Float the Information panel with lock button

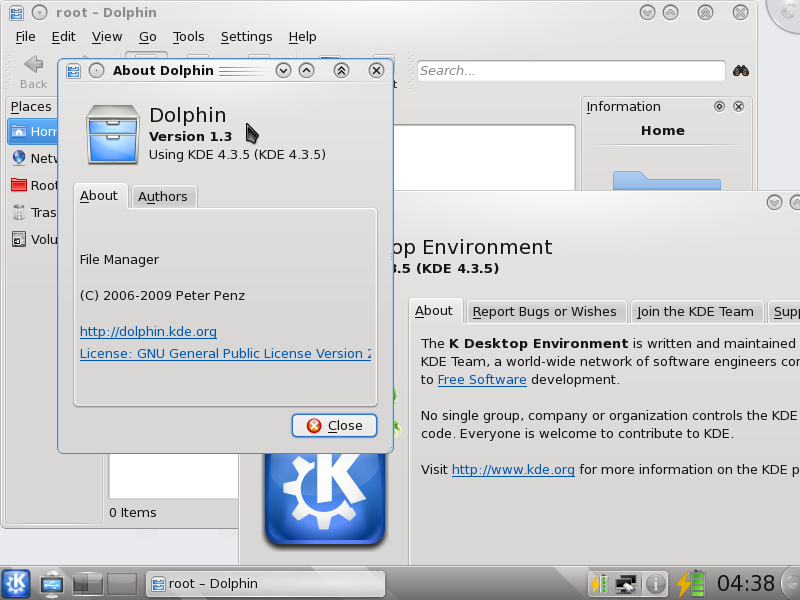pyautogui.click(x=719, y=106)
